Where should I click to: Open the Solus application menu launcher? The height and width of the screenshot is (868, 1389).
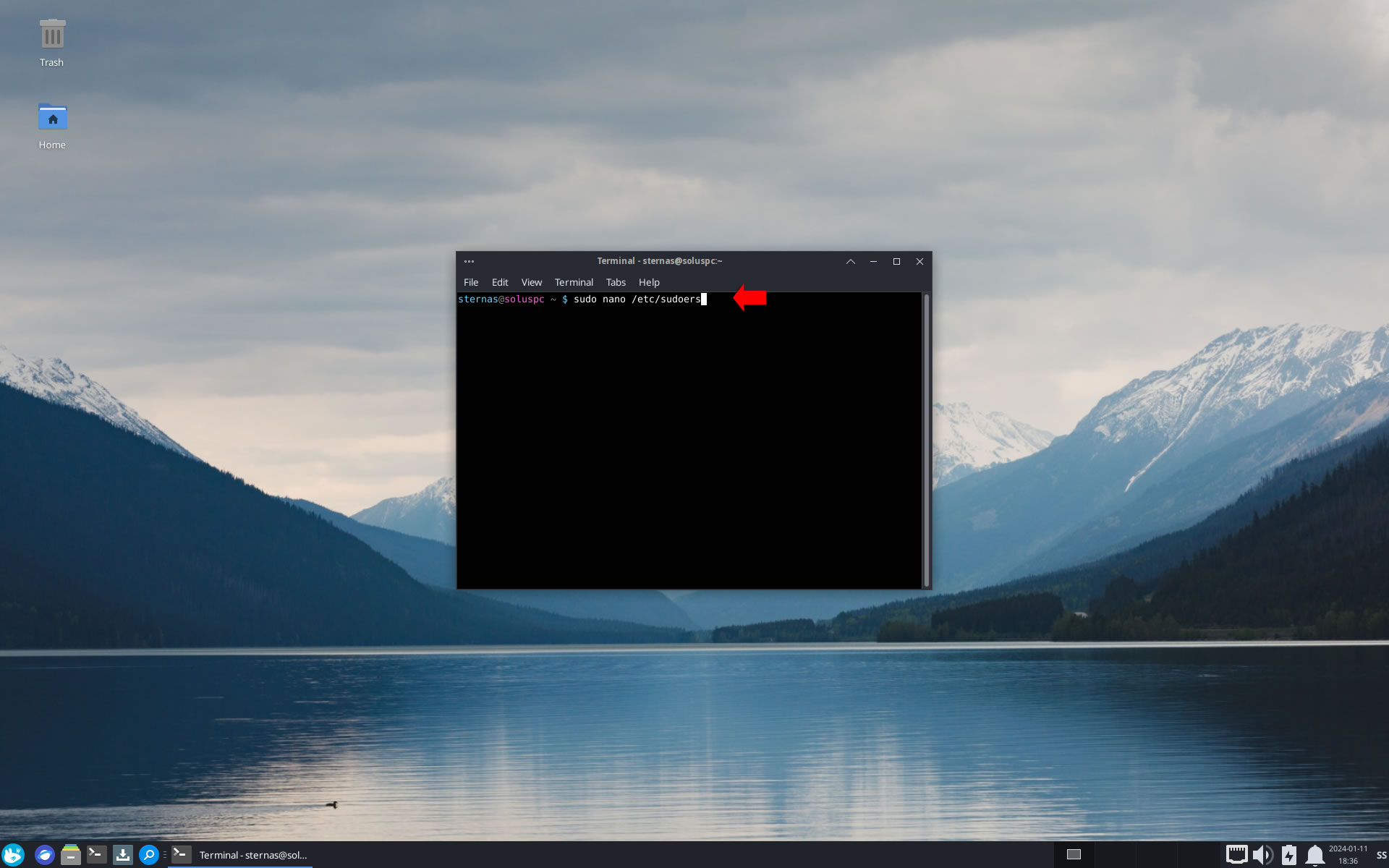tap(13, 855)
